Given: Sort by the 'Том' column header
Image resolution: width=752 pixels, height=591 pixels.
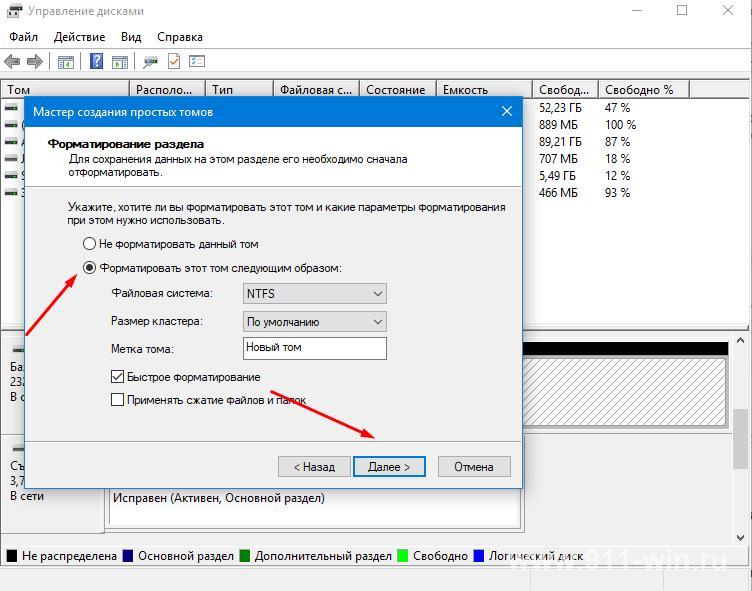Looking at the screenshot, I should coord(65,90).
